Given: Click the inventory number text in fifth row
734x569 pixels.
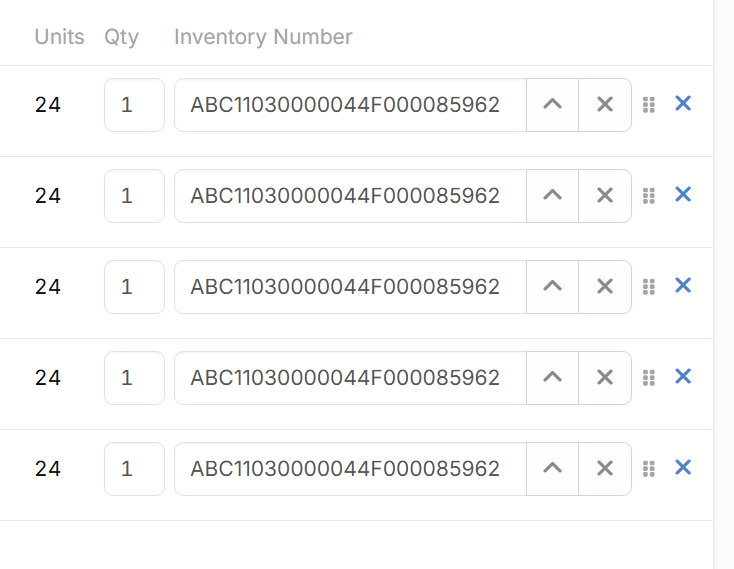Looking at the screenshot, I should [x=345, y=469].
